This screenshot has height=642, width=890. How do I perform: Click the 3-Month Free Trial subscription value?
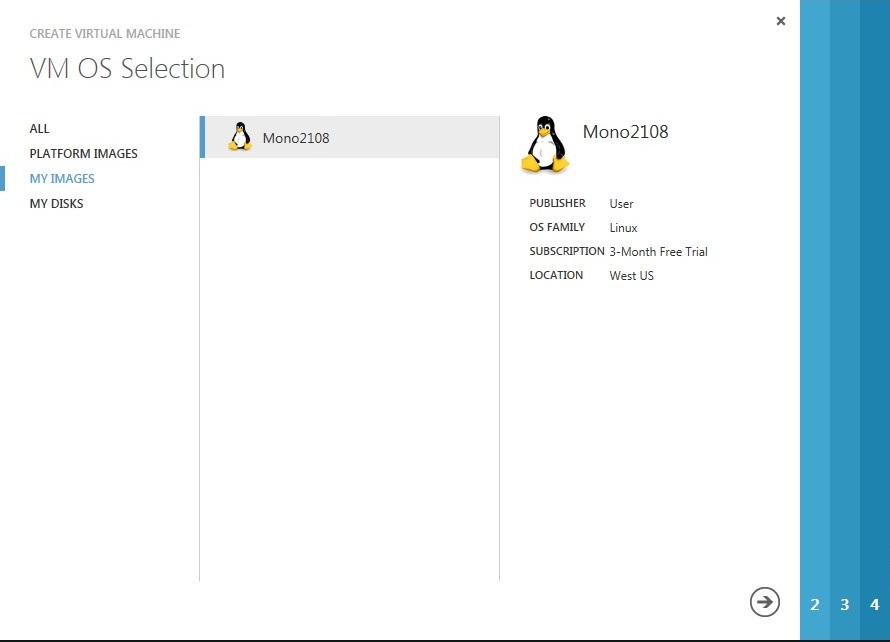pyautogui.click(x=658, y=252)
